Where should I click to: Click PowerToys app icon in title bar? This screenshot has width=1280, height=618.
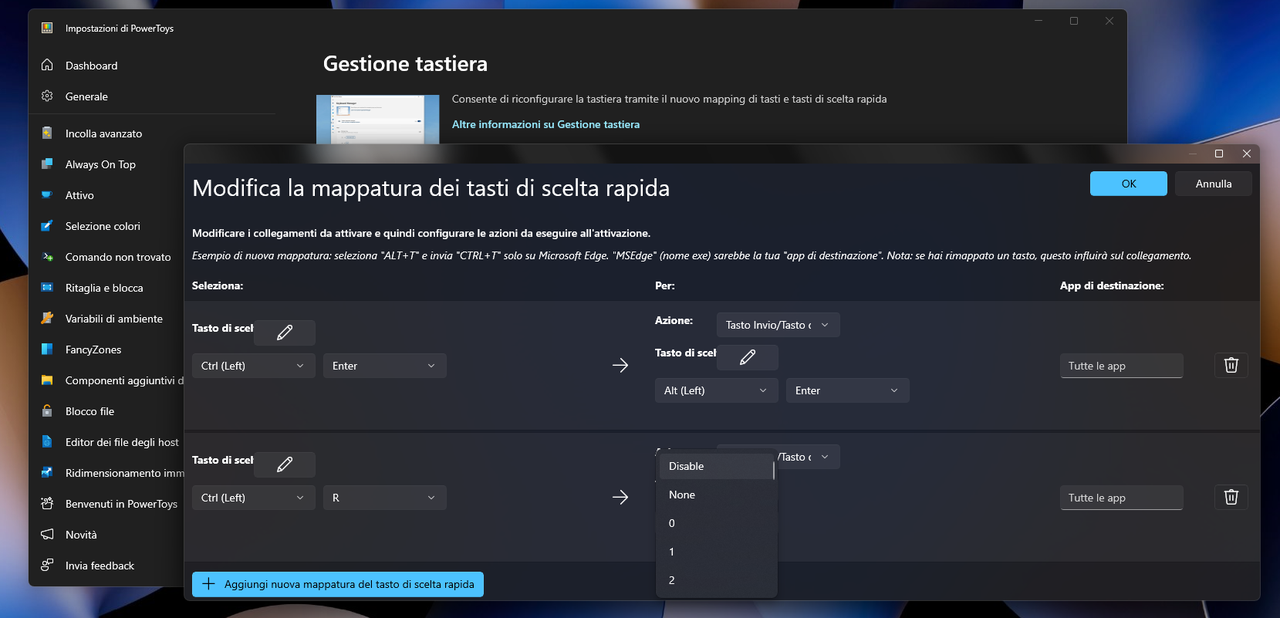(x=47, y=28)
